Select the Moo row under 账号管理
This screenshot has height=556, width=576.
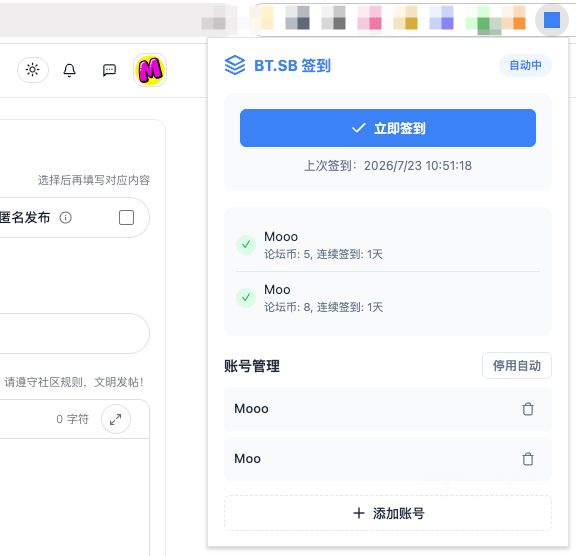coord(388,459)
